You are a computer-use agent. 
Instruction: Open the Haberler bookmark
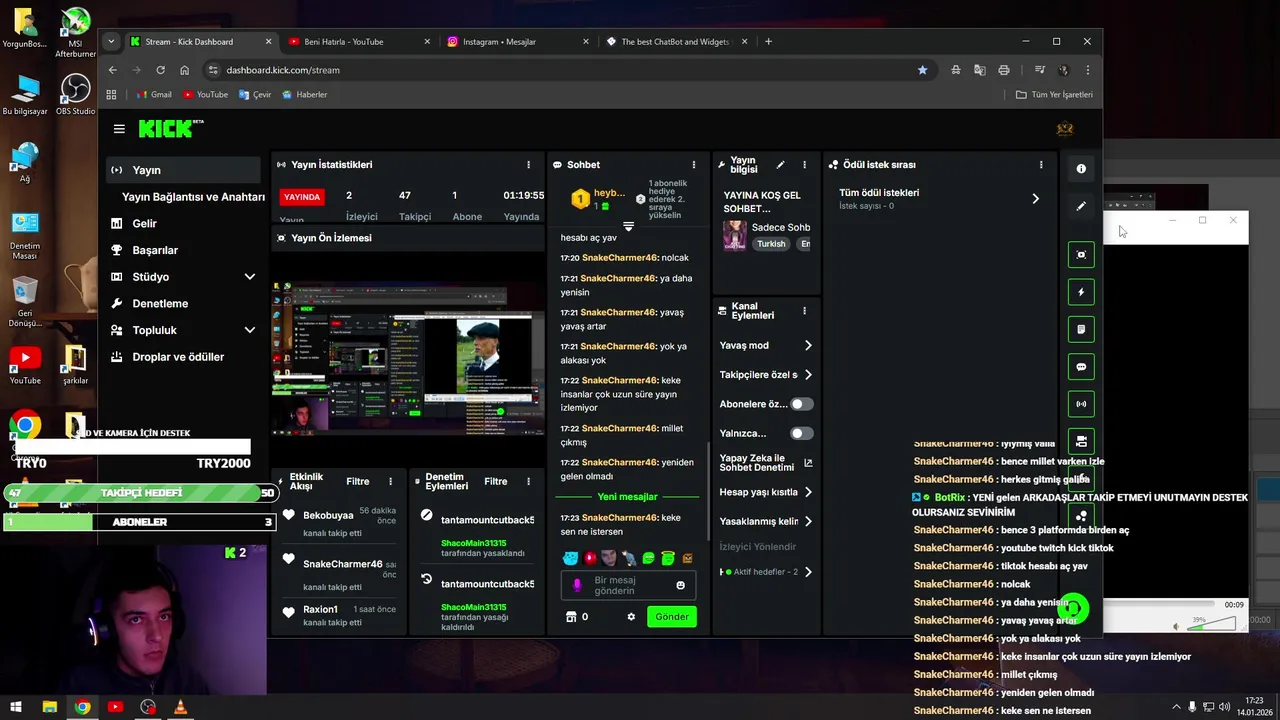click(x=304, y=94)
